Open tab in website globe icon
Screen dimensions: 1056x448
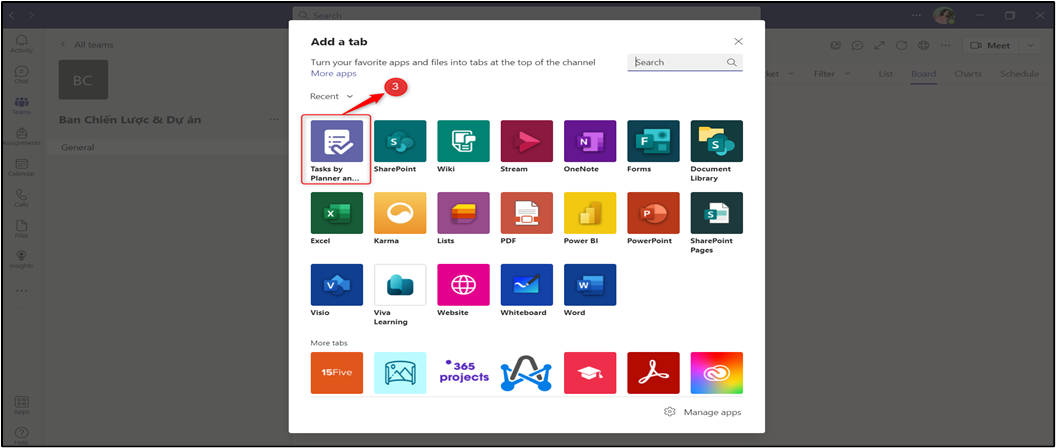pos(923,45)
